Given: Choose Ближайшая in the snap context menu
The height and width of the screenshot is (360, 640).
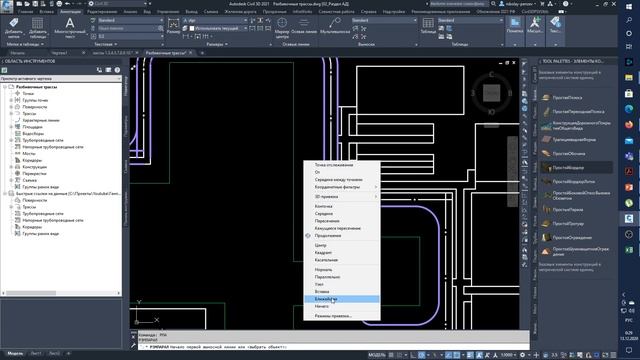Looking at the screenshot, I should (342, 299).
